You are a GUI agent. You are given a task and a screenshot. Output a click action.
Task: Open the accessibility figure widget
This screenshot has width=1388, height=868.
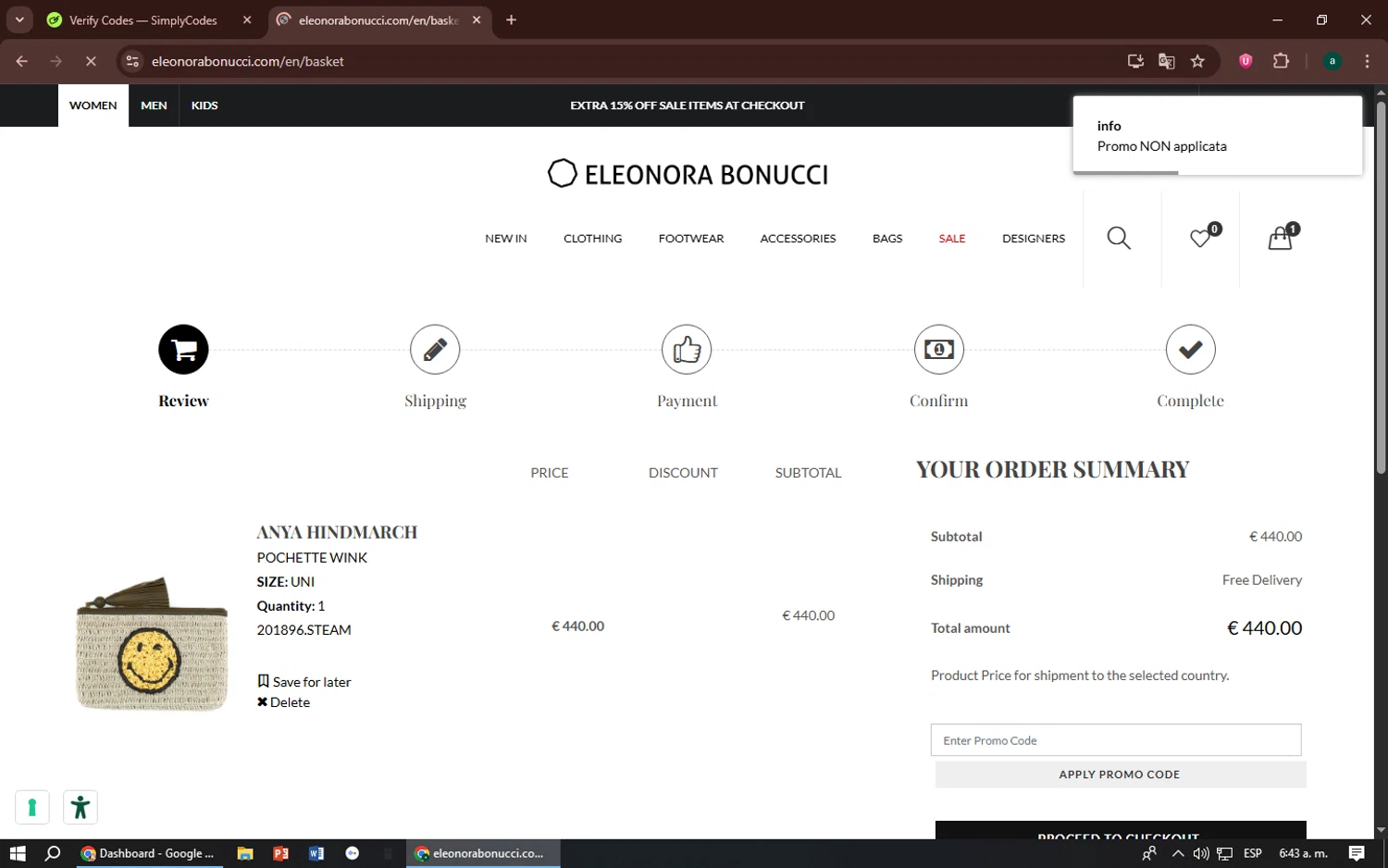click(81, 807)
